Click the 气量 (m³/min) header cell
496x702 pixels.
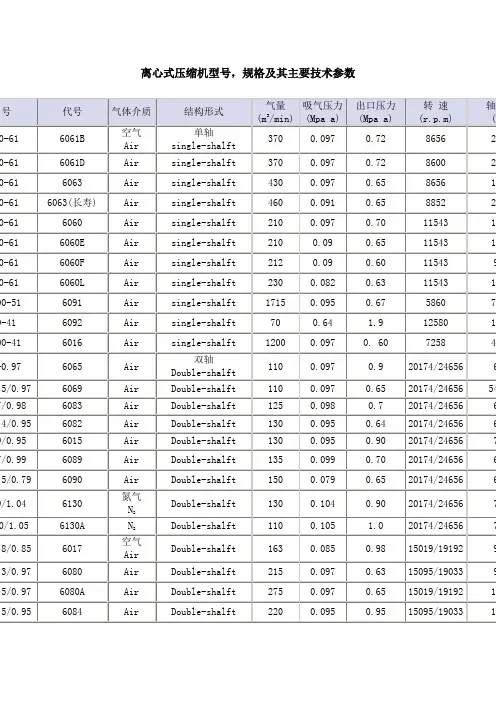[x=275, y=112]
